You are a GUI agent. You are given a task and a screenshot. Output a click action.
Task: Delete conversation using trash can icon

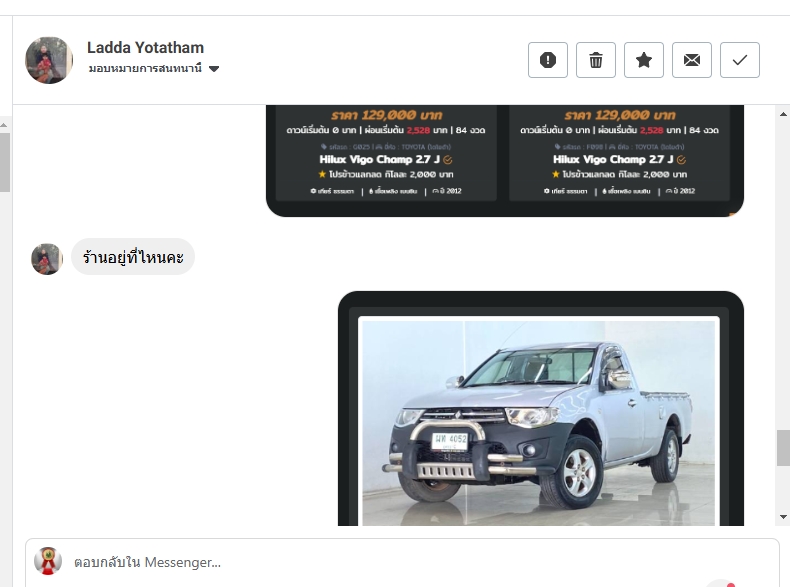pyautogui.click(x=596, y=60)
